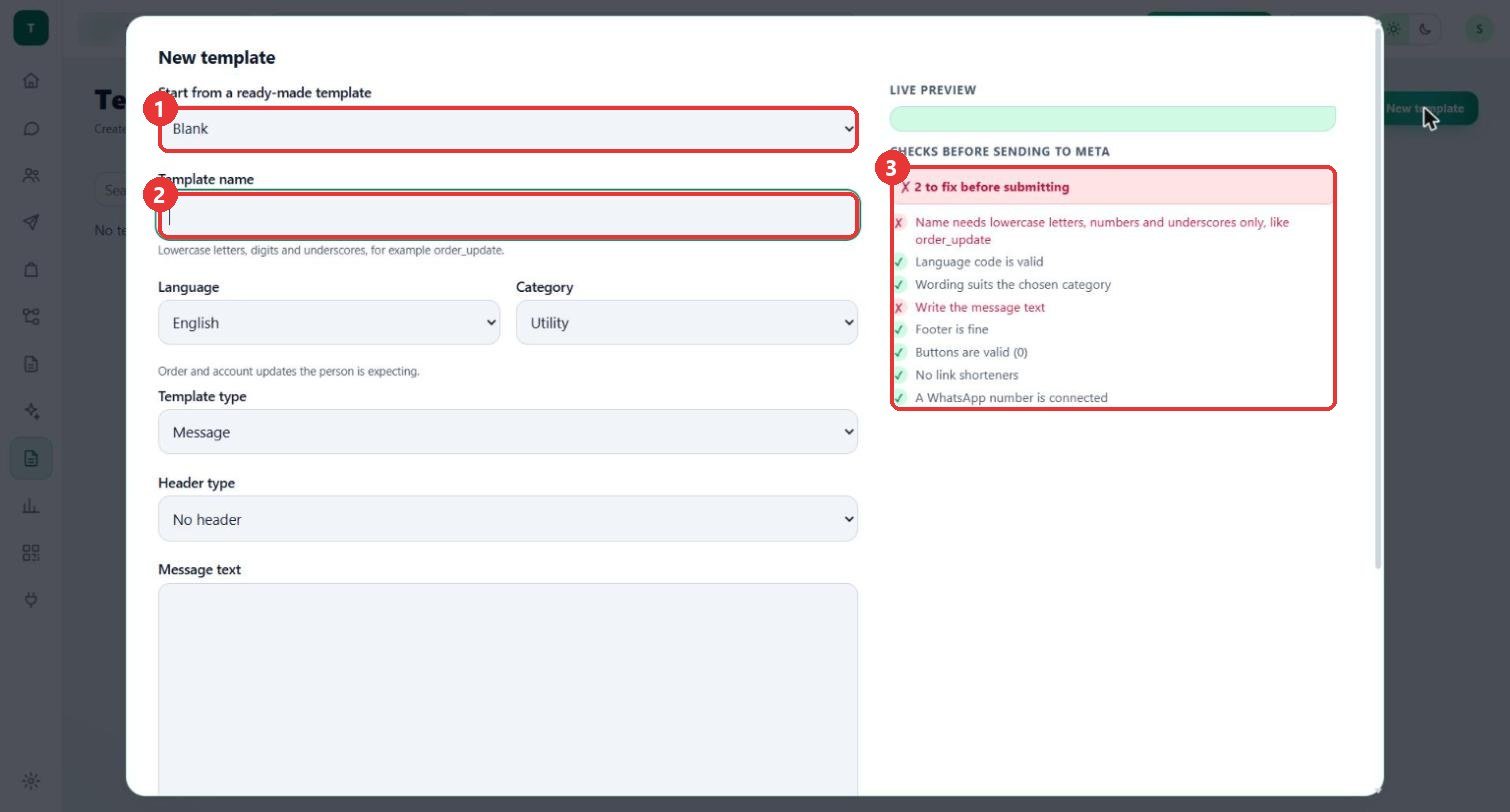The height and width of the screenshot is (812, 1510).
Task: Open the flow diagram icon in sidebar
Action: click(x=31, y=316)
